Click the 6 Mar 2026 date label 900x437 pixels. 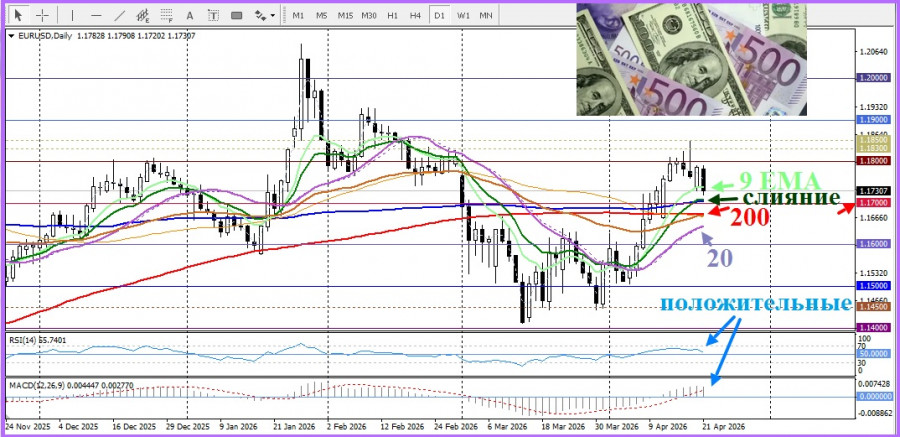pos(507,427)
